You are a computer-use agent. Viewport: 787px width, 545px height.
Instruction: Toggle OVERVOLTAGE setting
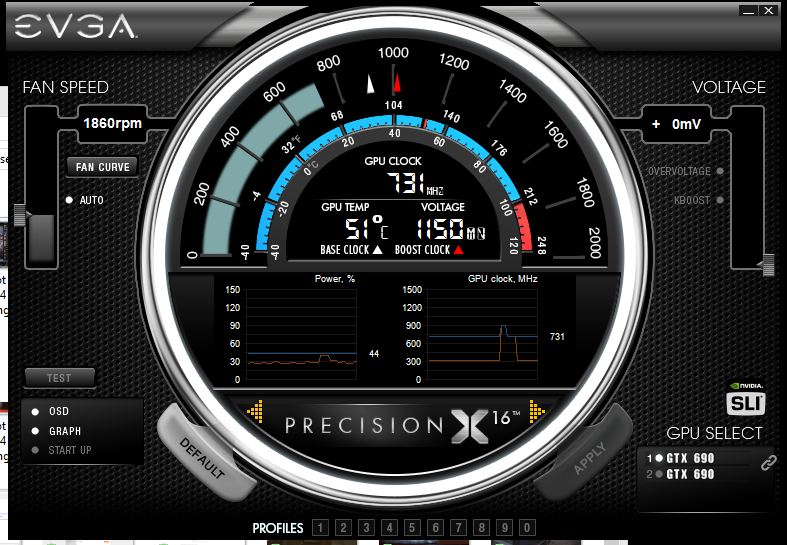click(720, 171)
